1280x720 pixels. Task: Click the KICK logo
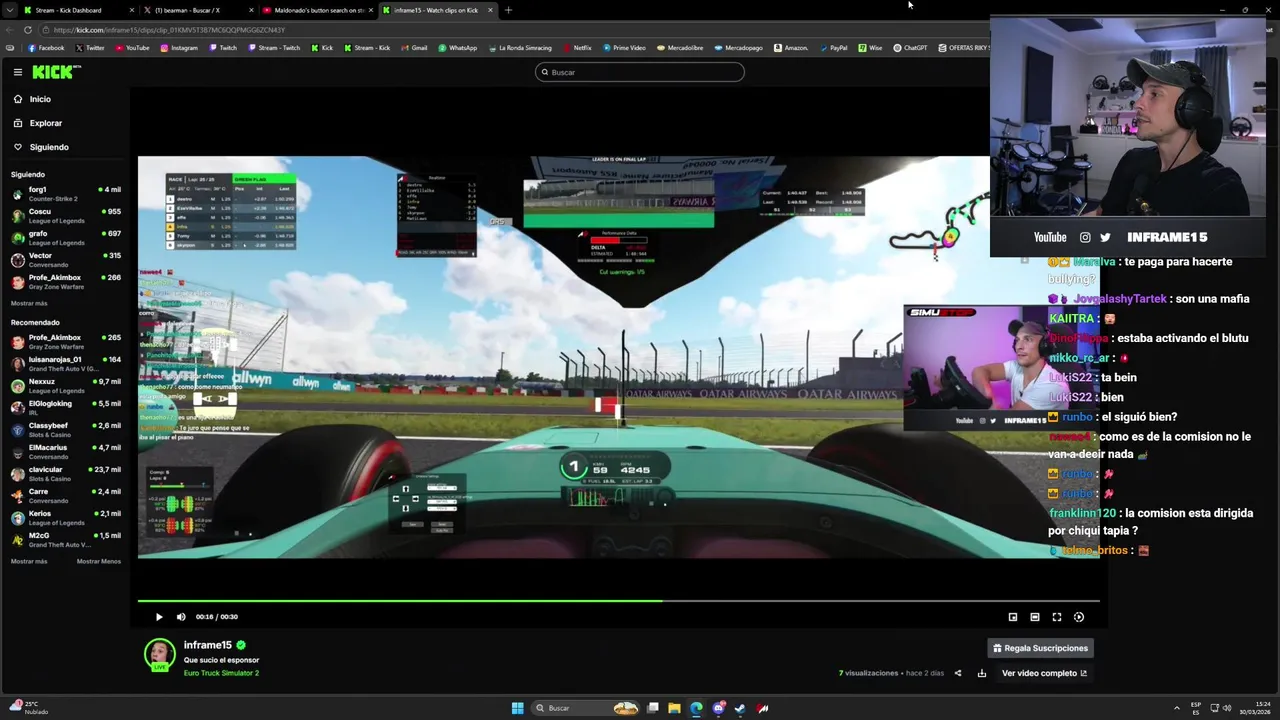(55, 72)
